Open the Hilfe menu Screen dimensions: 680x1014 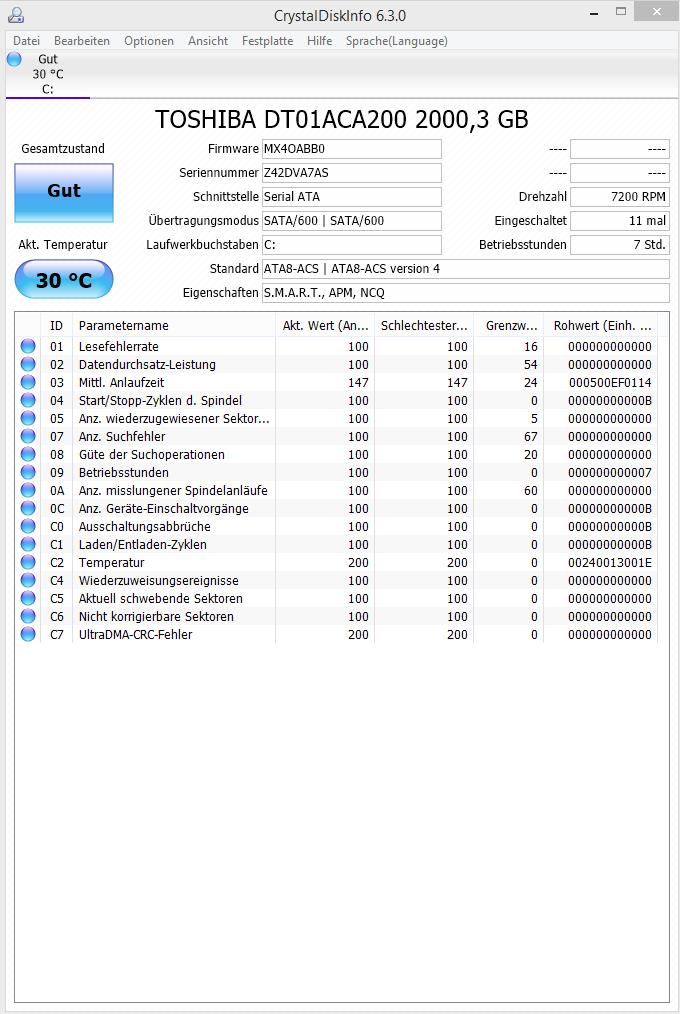[319, 41]
